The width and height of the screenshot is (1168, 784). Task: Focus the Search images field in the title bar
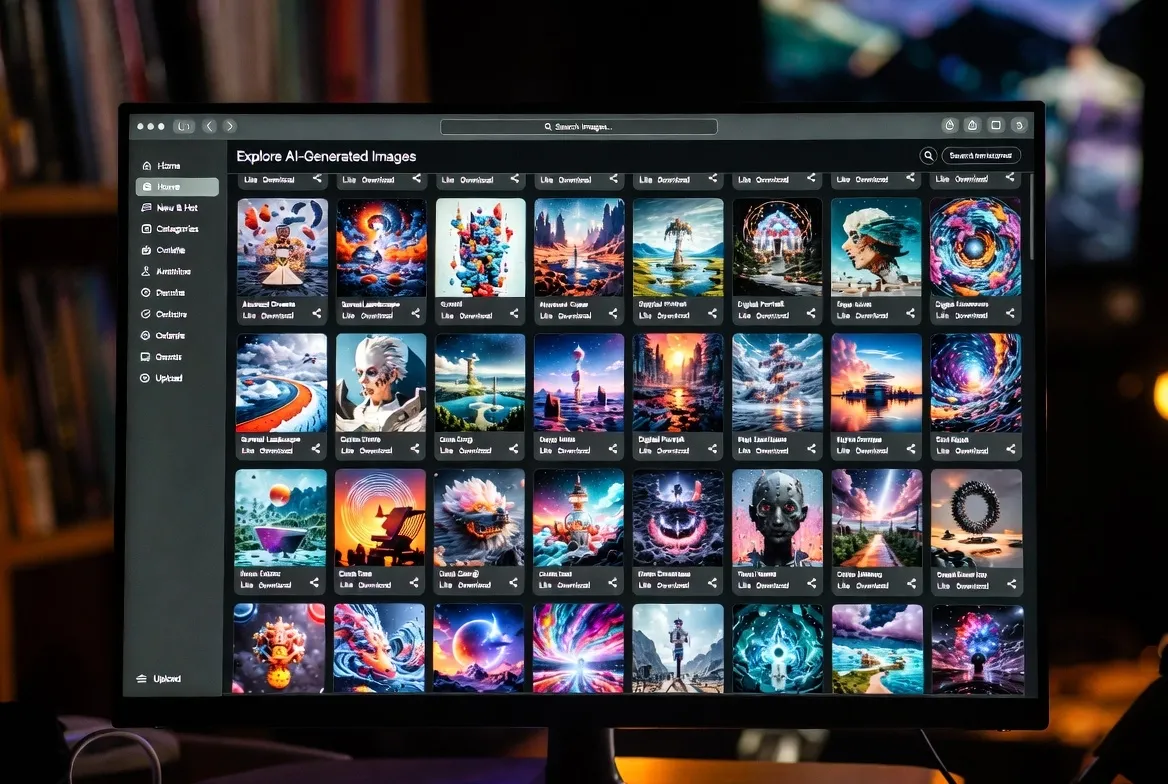tap(579, 127)
